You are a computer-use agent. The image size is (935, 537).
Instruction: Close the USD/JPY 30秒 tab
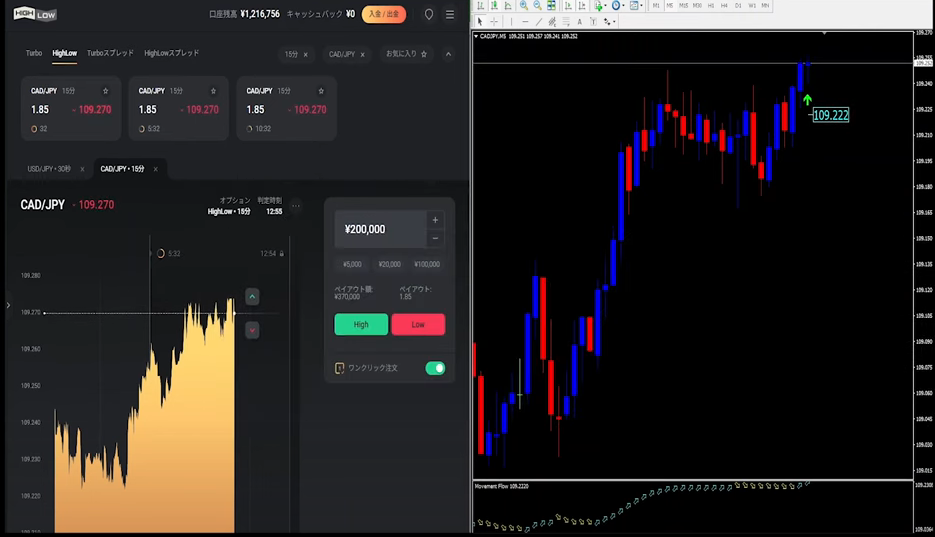click(82, 169)
